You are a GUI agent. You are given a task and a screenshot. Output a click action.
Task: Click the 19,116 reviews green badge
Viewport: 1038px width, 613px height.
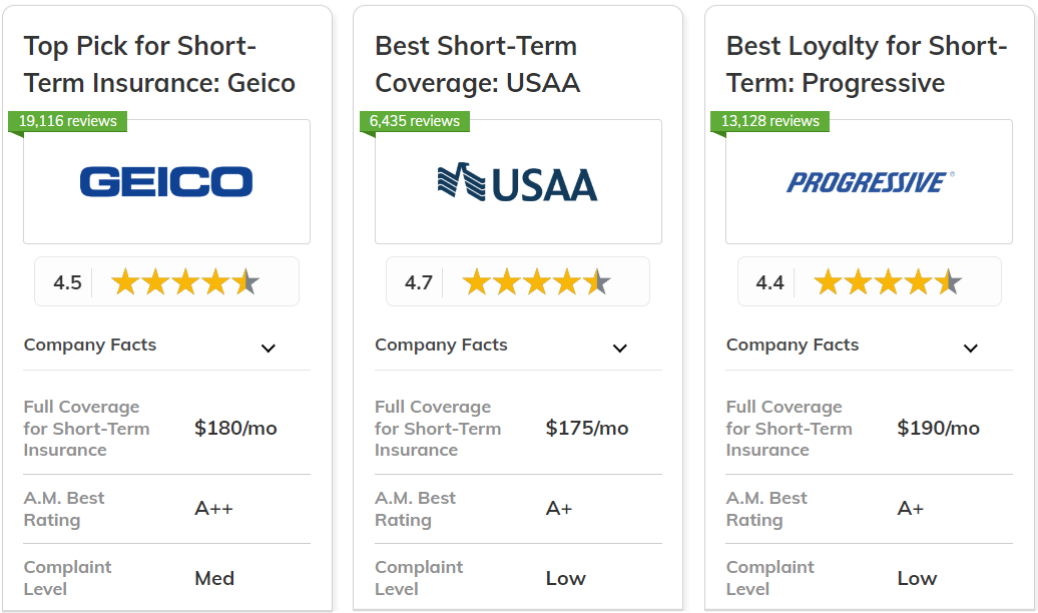pos(68,121)
